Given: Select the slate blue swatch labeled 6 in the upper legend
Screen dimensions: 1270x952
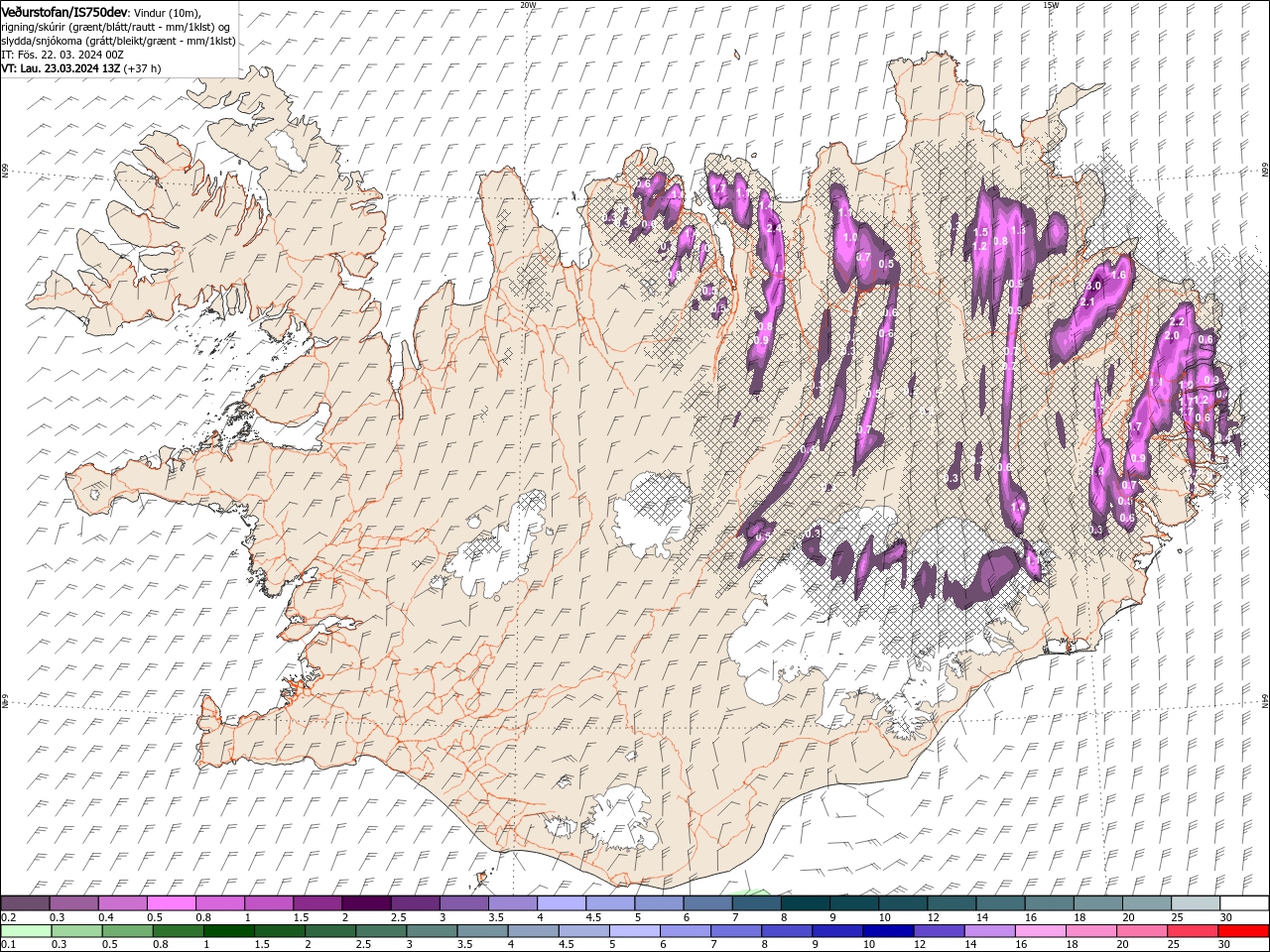Looking at the screenshot, I should [x=706, y=903].
